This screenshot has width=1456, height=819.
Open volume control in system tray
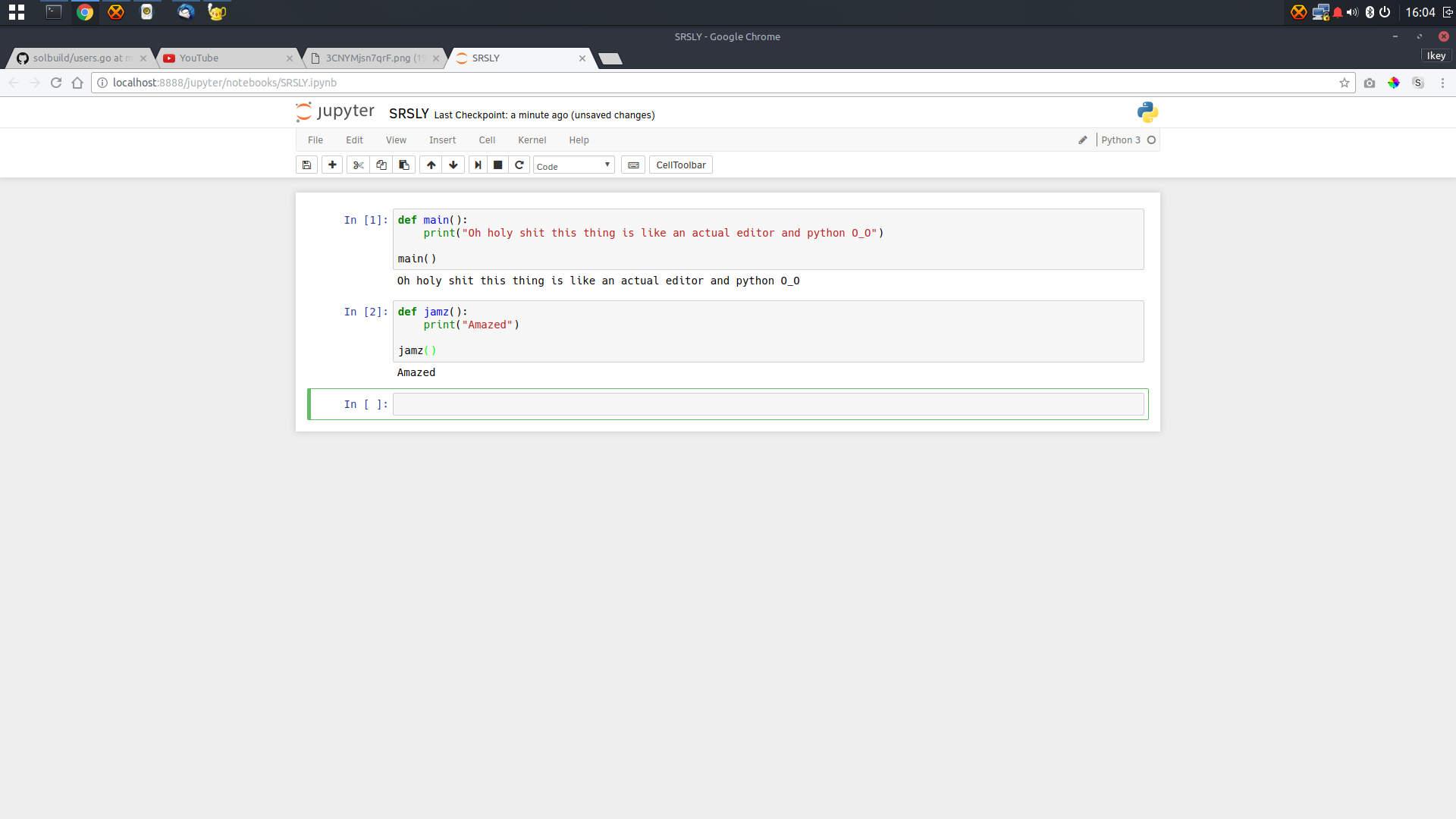[1352, 12]
